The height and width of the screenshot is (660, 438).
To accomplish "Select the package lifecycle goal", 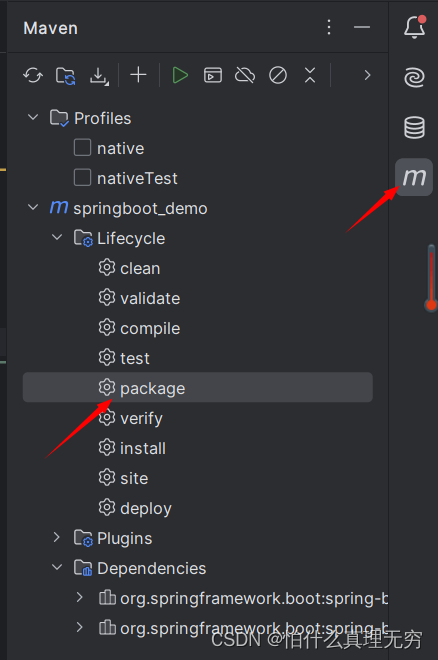I will [x=198, y=387].
